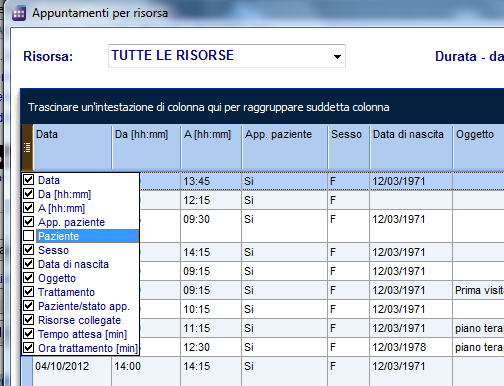
Task: Select the 11:15 time cell
Action: click(x=211, y=328)
